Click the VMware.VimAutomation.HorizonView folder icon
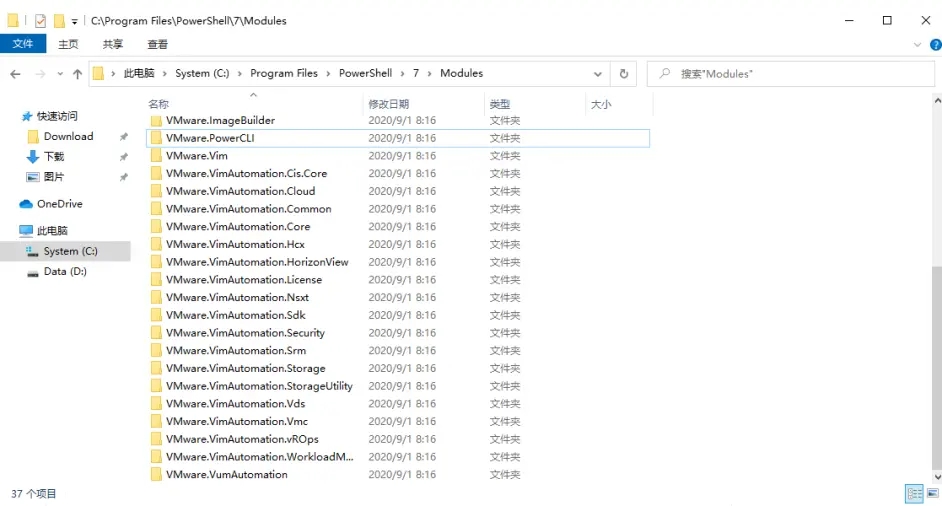The width and height of the screenshot is (942, 506). point(156,262)
